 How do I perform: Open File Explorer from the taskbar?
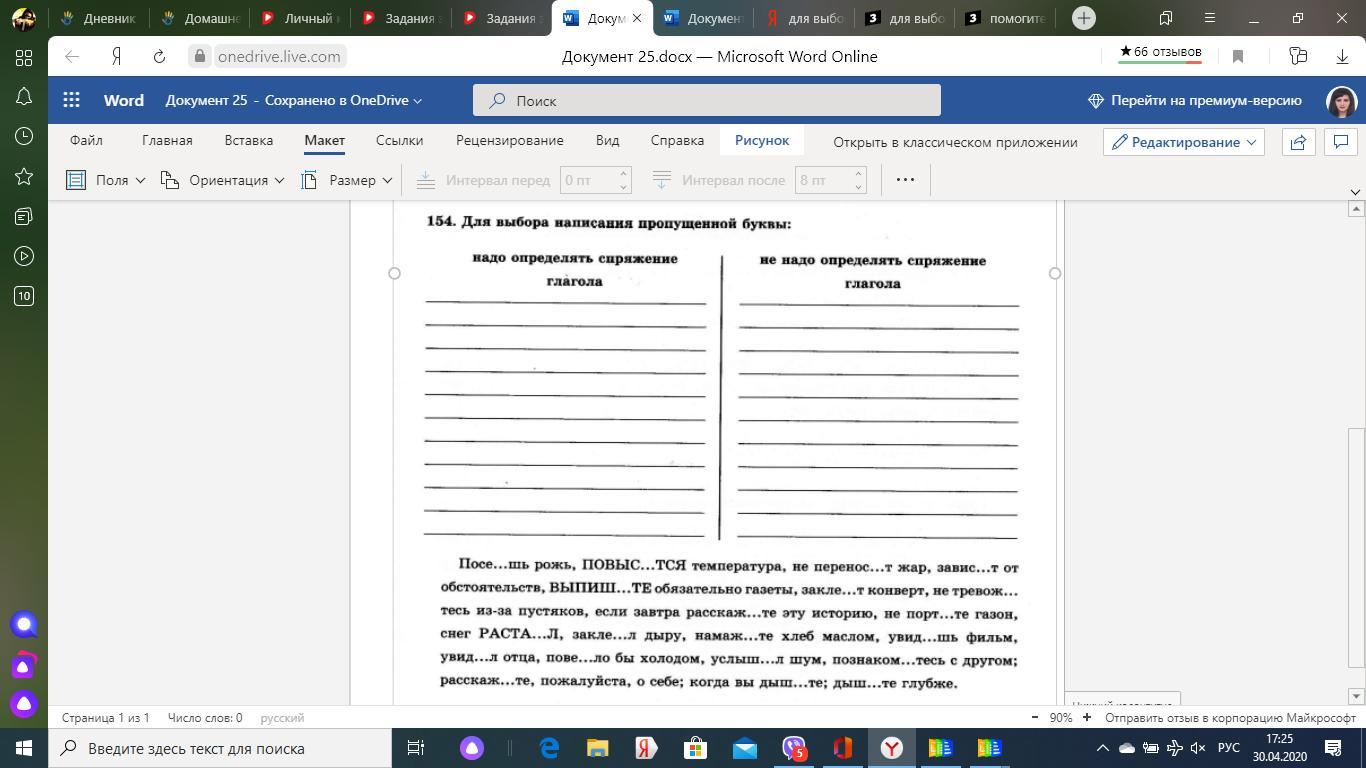pyautogui.click(x=597, y=748)
